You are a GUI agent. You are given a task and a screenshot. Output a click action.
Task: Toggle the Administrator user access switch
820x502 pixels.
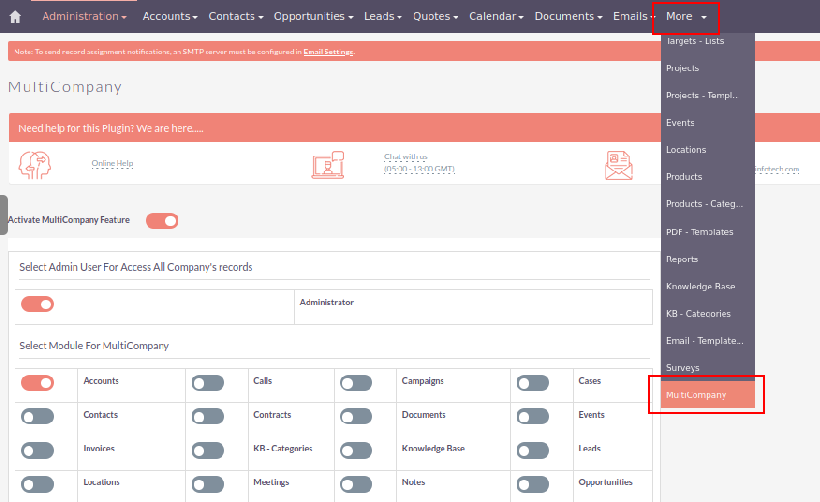(37, 304)
